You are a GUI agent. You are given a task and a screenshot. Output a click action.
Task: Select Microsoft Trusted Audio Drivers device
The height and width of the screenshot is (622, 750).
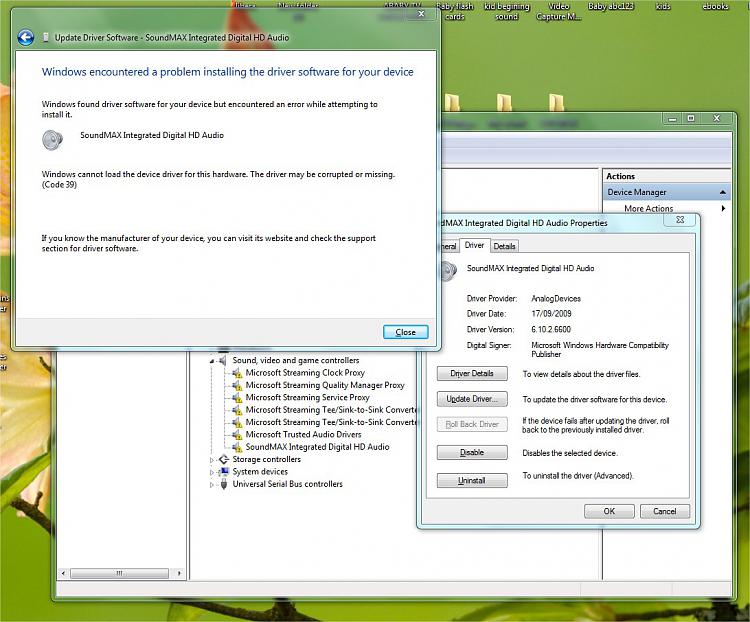[303, 434]
